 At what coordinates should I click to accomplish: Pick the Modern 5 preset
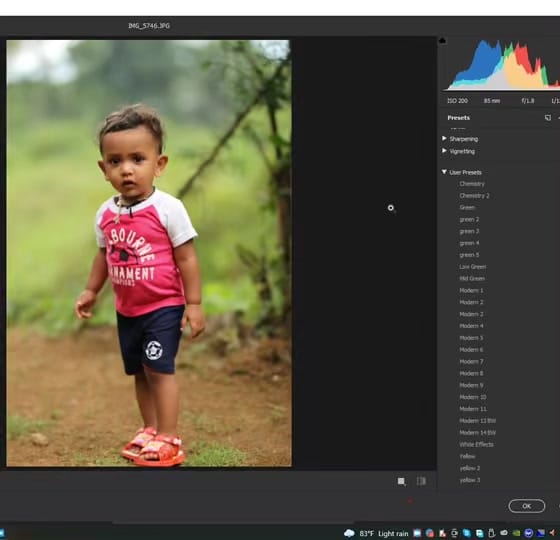click(x=471, y=338)
